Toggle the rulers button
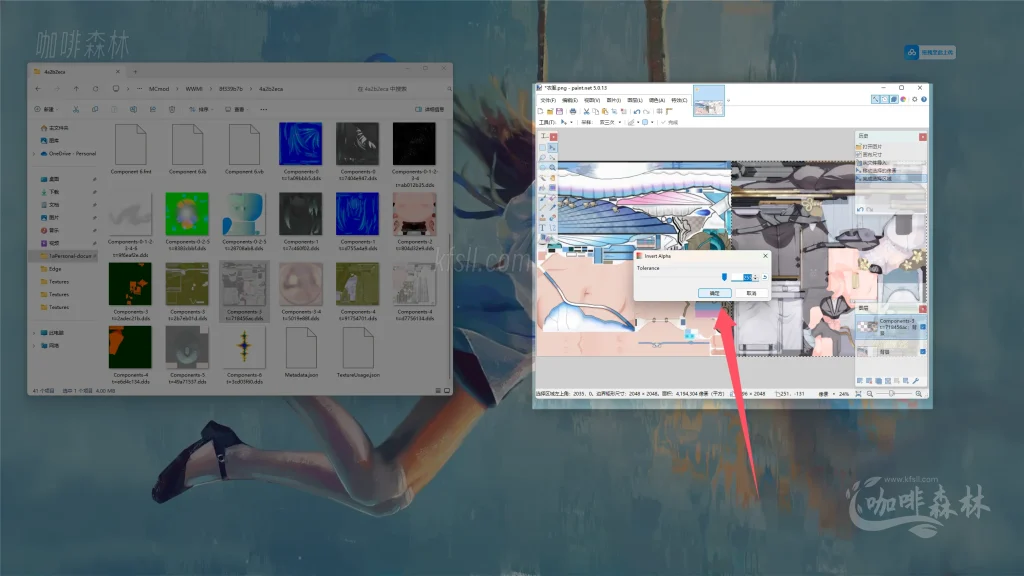Viewport: 1024px width, 576px height. point(669,112)
